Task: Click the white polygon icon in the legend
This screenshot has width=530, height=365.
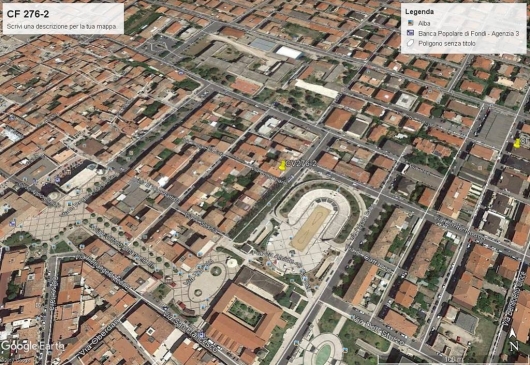Action: (410, 43)
